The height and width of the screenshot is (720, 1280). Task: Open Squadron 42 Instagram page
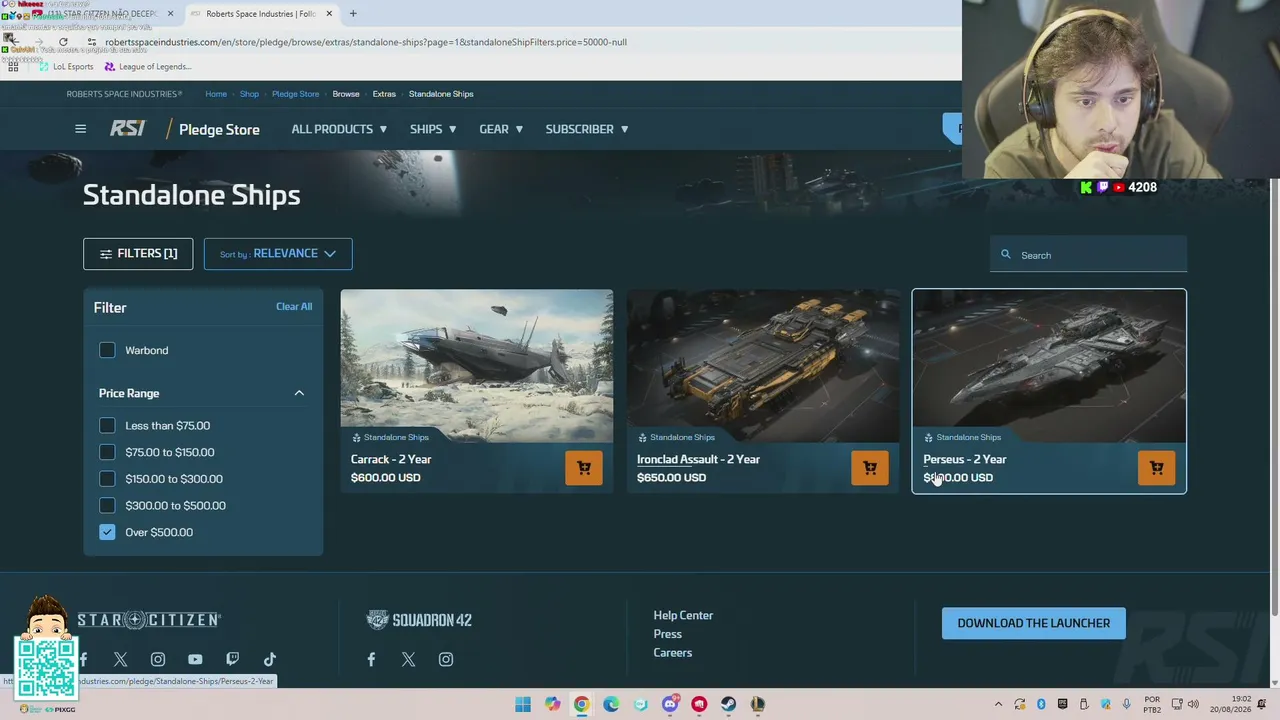click(446, 660)
